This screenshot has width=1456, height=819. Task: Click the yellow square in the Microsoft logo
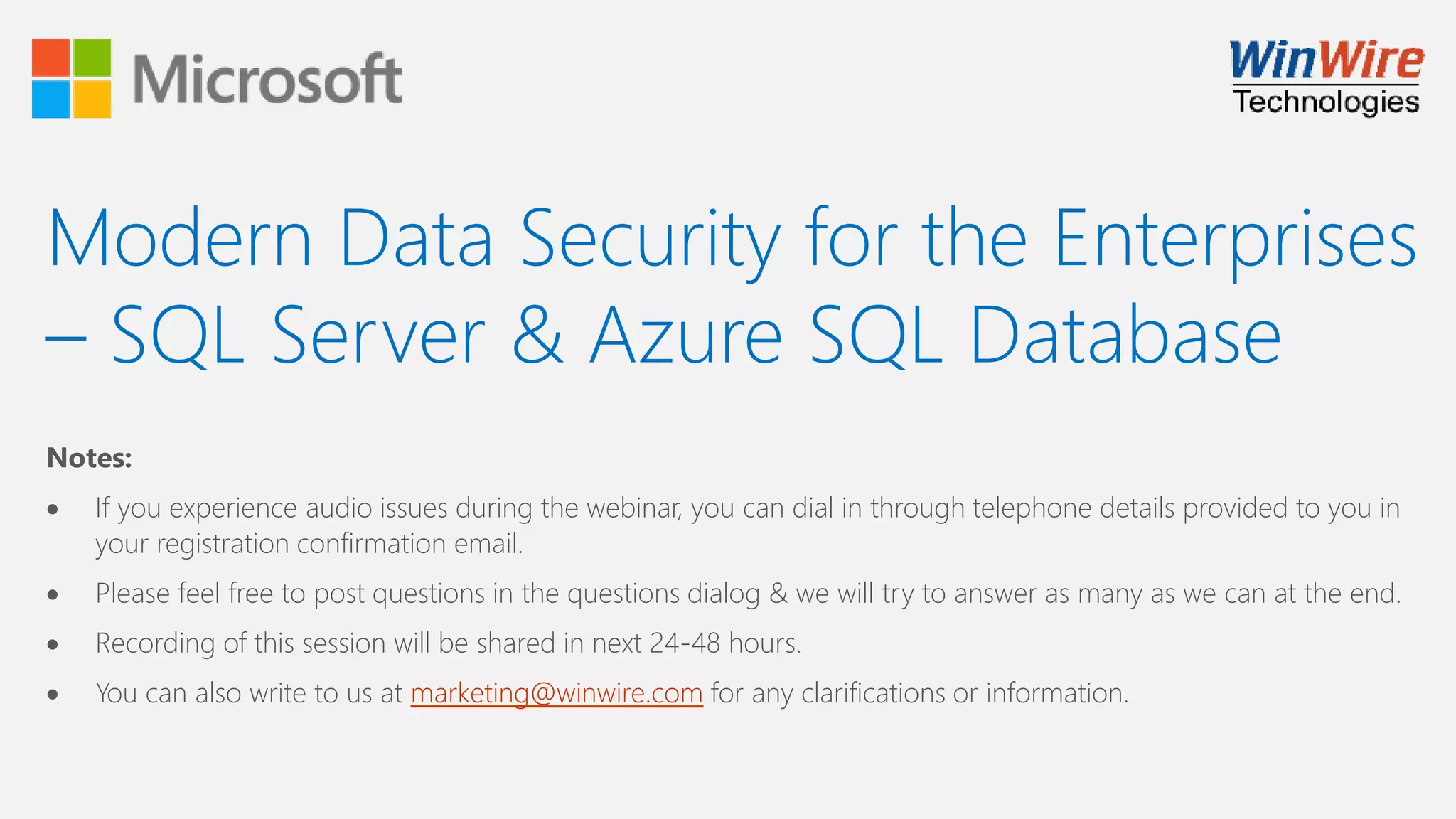(x=92, y=99)
